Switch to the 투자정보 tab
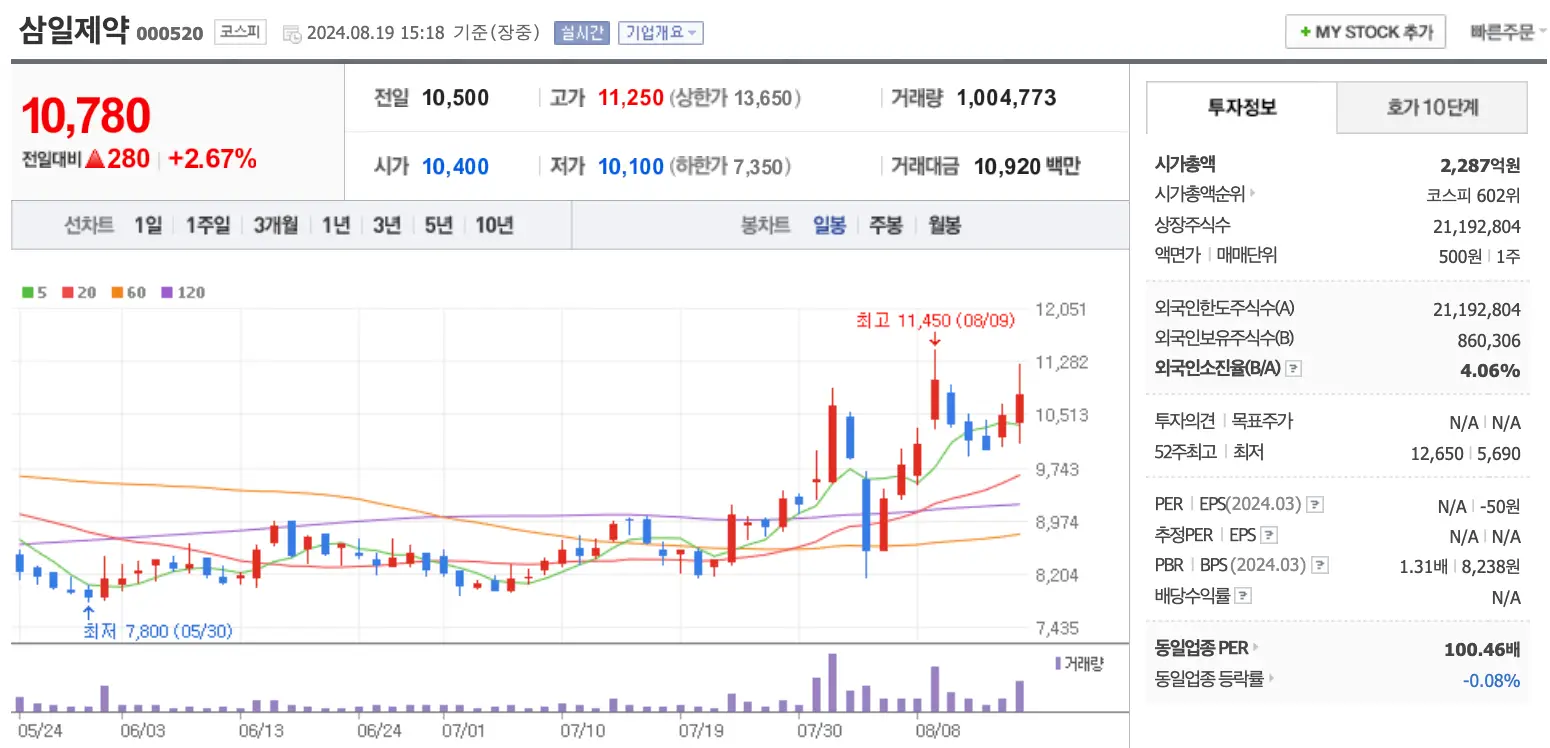1550x748 pixels. 1241,107
